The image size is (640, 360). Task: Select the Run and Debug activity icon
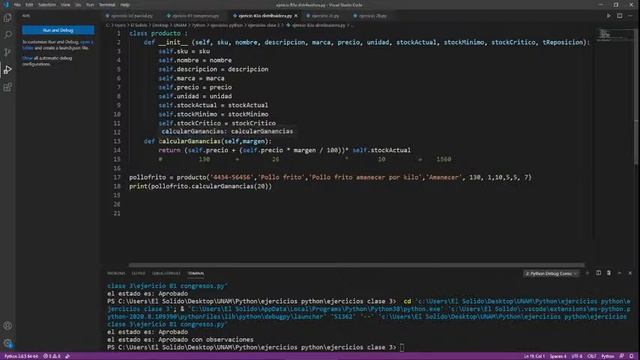(7, 70)
